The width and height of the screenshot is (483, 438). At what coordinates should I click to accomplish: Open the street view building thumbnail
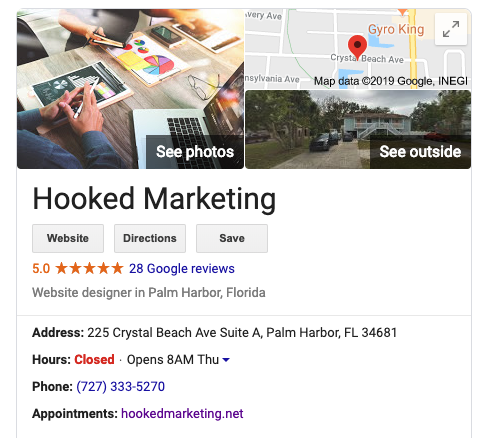coord(358,129)
